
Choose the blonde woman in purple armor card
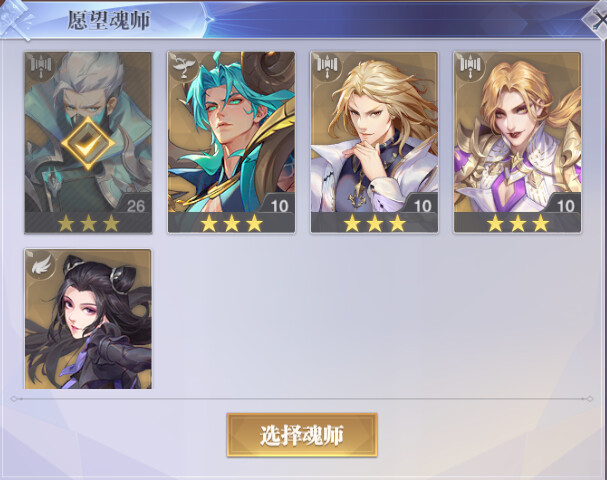[x=517, y=142]
